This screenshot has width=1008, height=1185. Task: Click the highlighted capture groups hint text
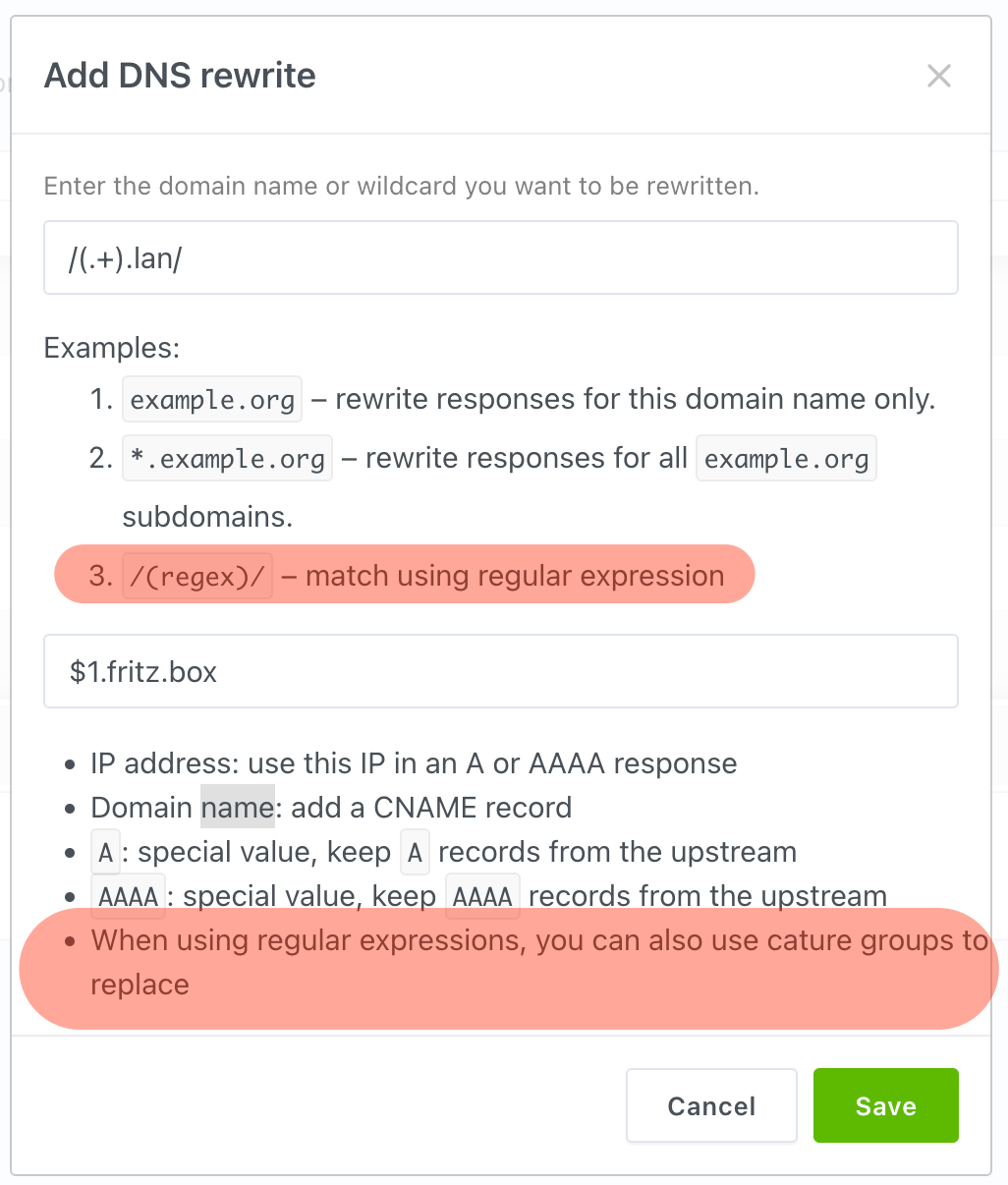(x=539, y=962)
